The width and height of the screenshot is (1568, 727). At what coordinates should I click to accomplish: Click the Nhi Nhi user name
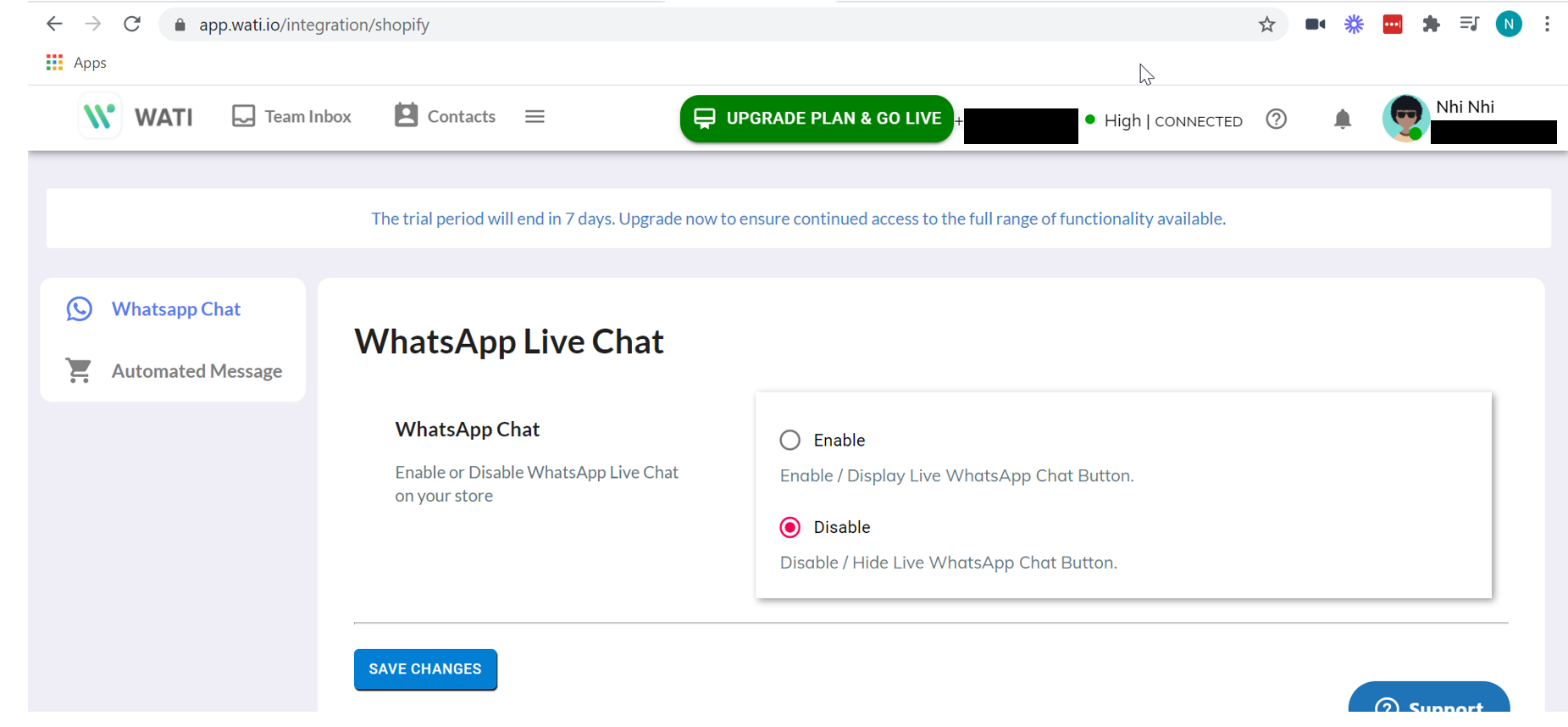coord(1465,107)
